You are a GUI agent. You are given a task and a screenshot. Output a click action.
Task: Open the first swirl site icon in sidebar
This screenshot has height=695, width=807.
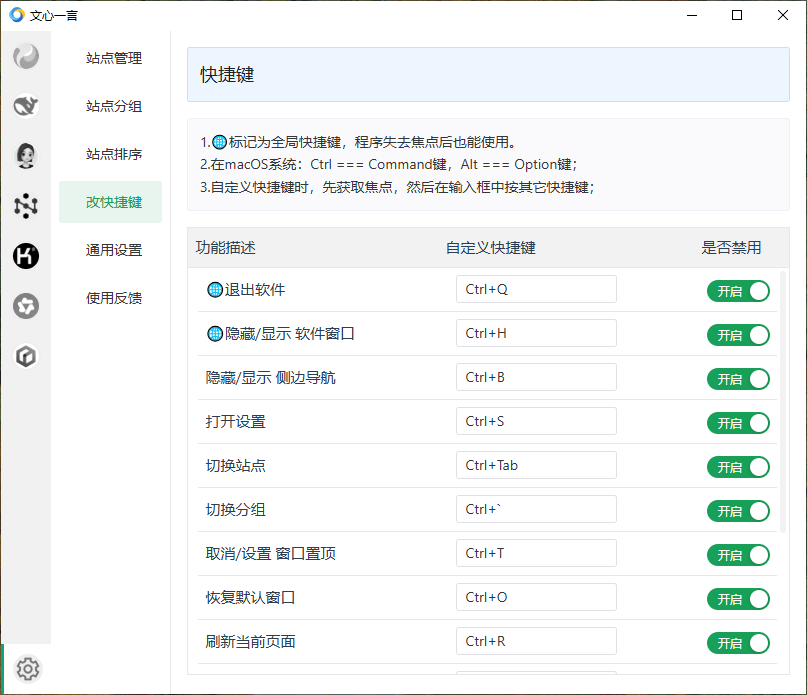pos(26,56)
